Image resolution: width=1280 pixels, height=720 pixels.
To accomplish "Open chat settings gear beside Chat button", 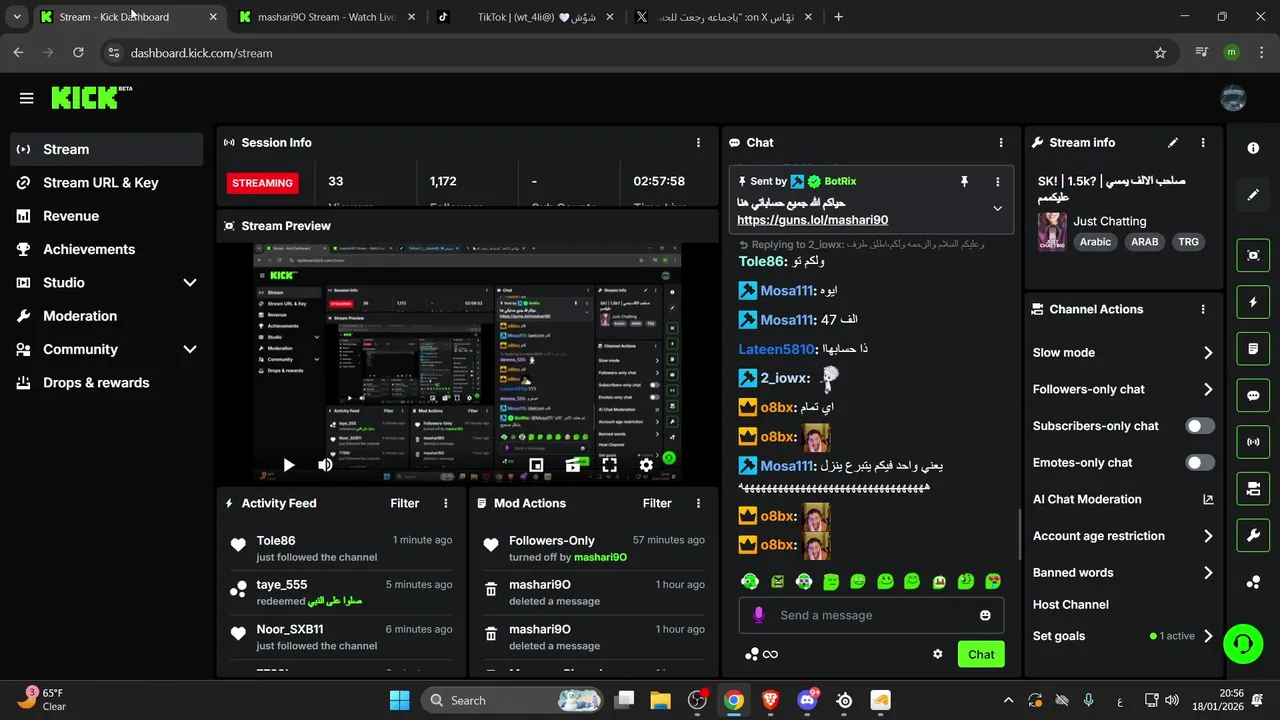I will coord(938,654).
